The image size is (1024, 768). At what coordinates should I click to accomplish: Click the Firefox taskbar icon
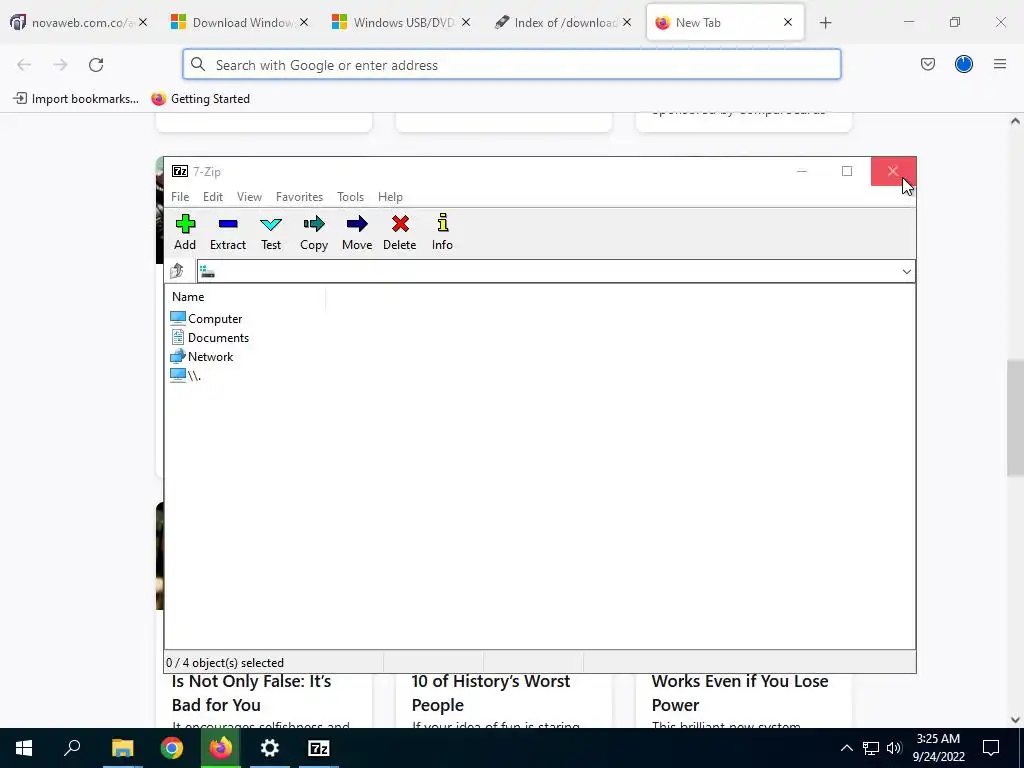point(221,748)
